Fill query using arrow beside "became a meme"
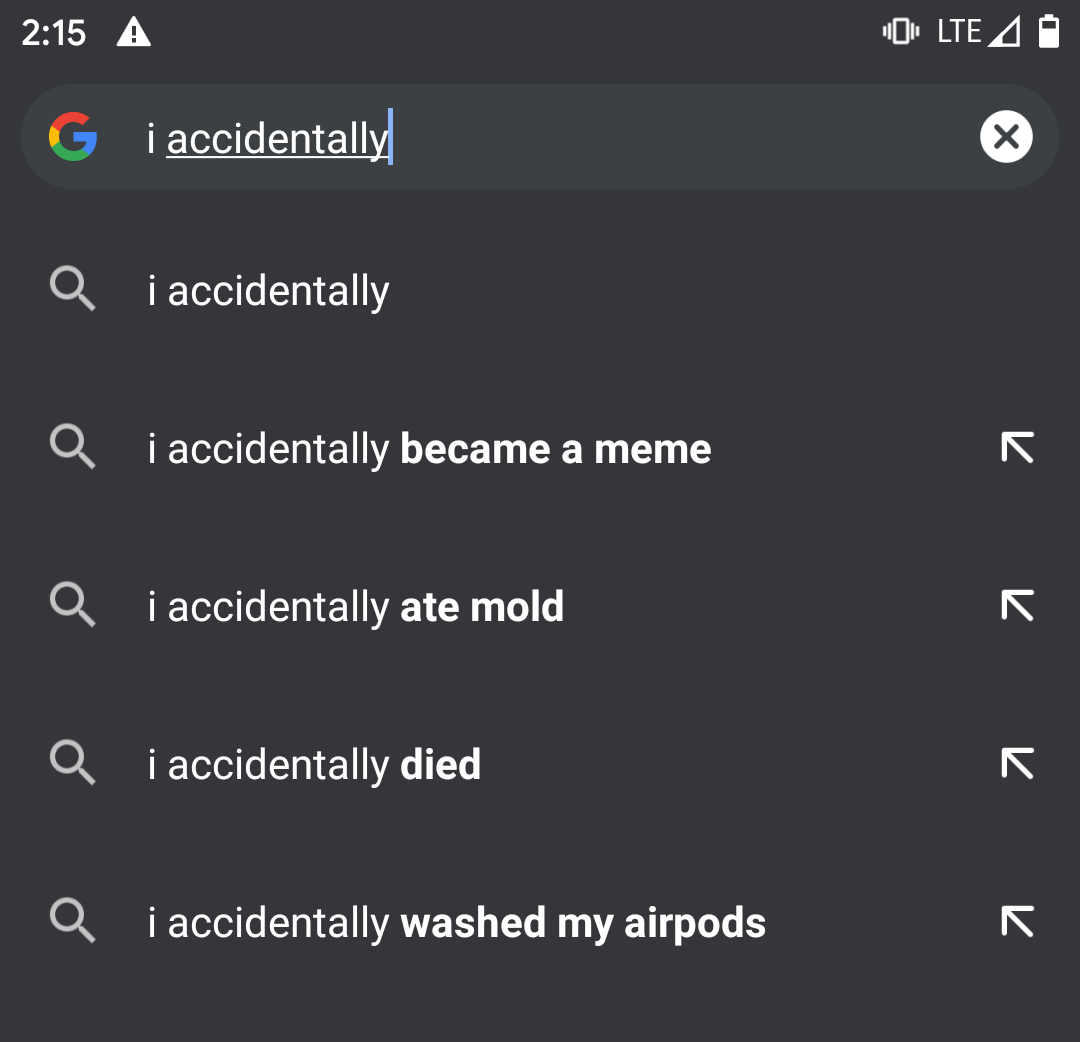The image size is (1080, 1042). [x=1017, y=448]
